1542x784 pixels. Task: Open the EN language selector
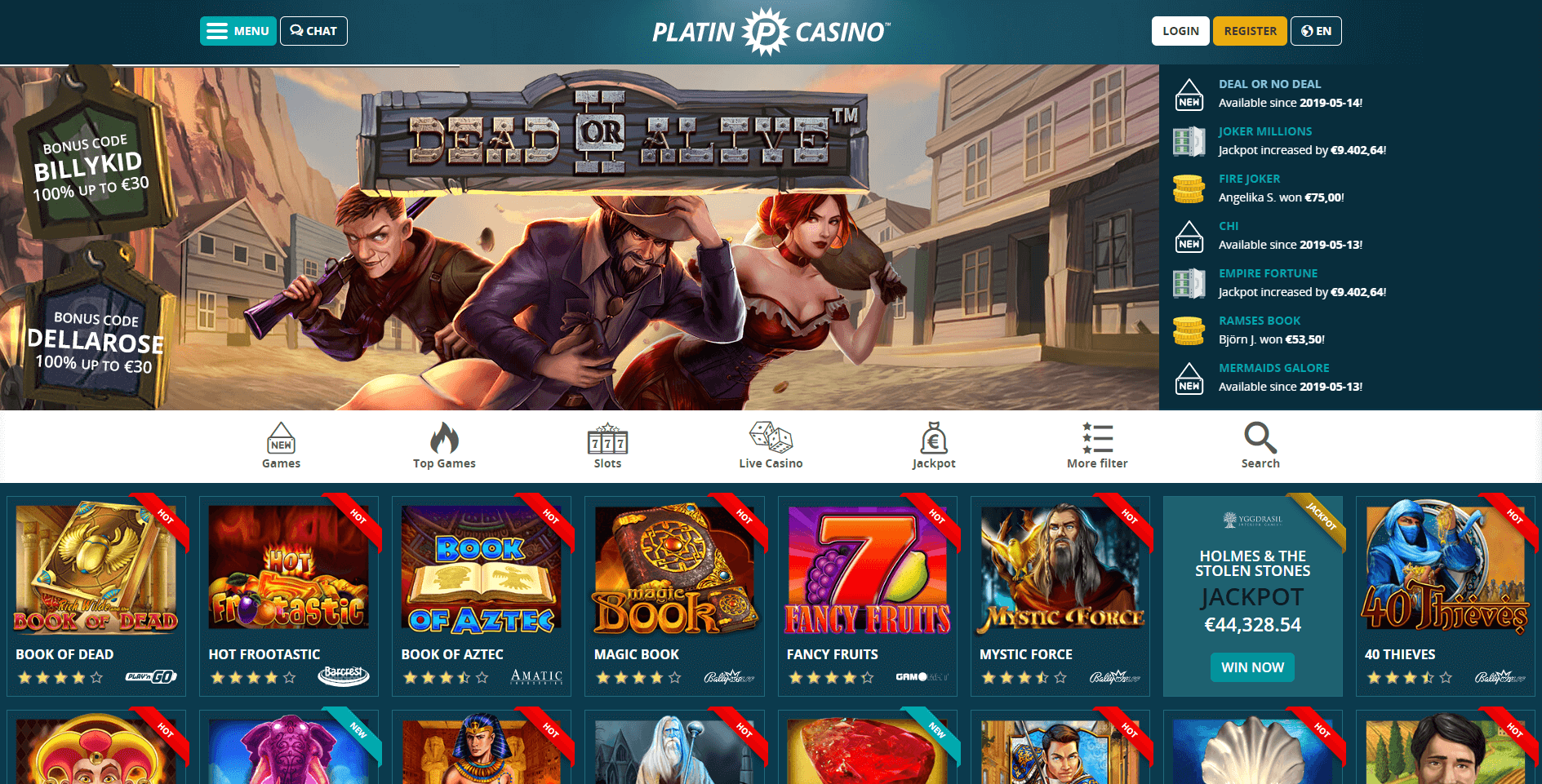click(1316, 31)
